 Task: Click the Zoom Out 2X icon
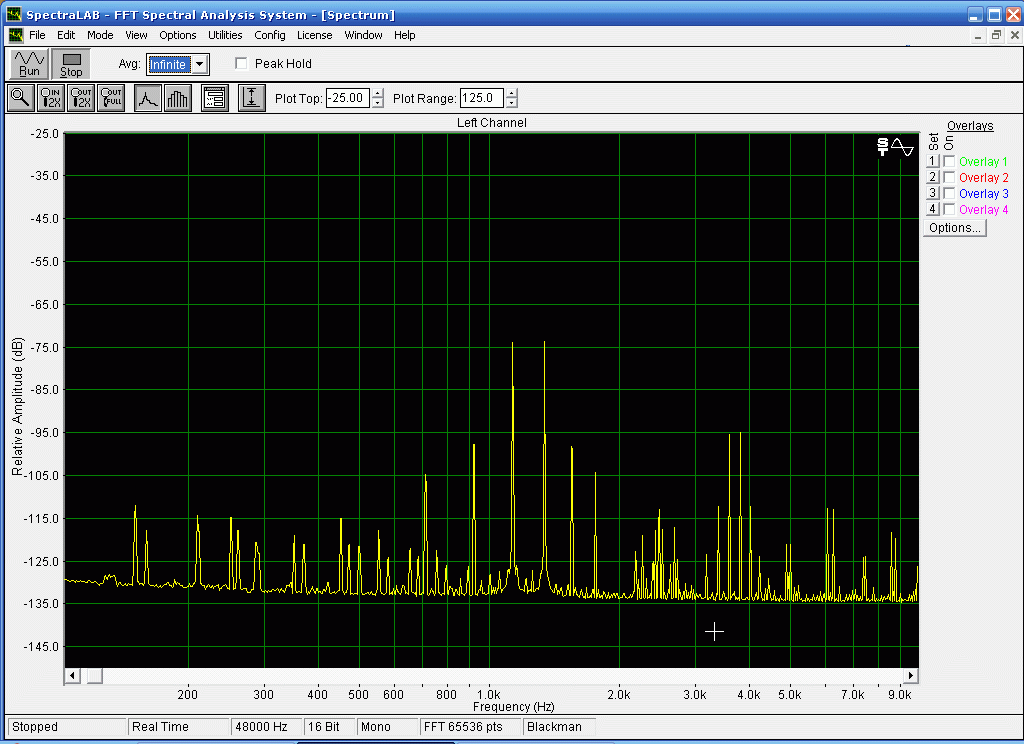tap(81, 98)
